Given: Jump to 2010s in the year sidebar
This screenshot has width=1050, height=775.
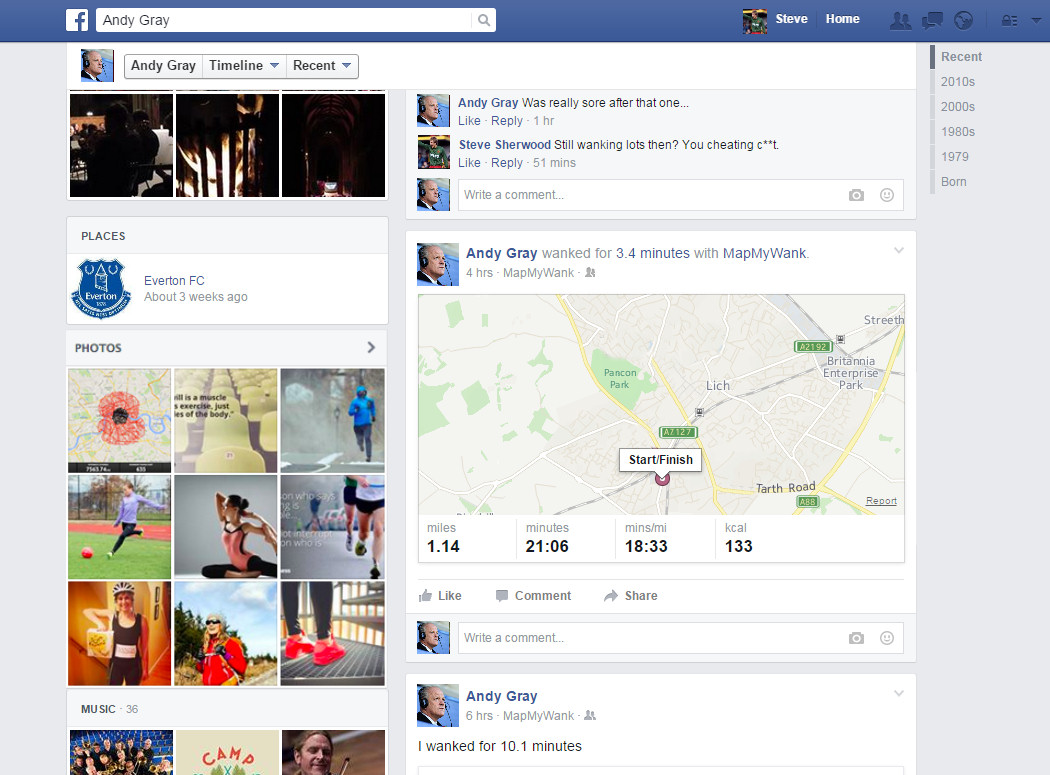Looking at the screenshot, I should [x=958, y=82].
